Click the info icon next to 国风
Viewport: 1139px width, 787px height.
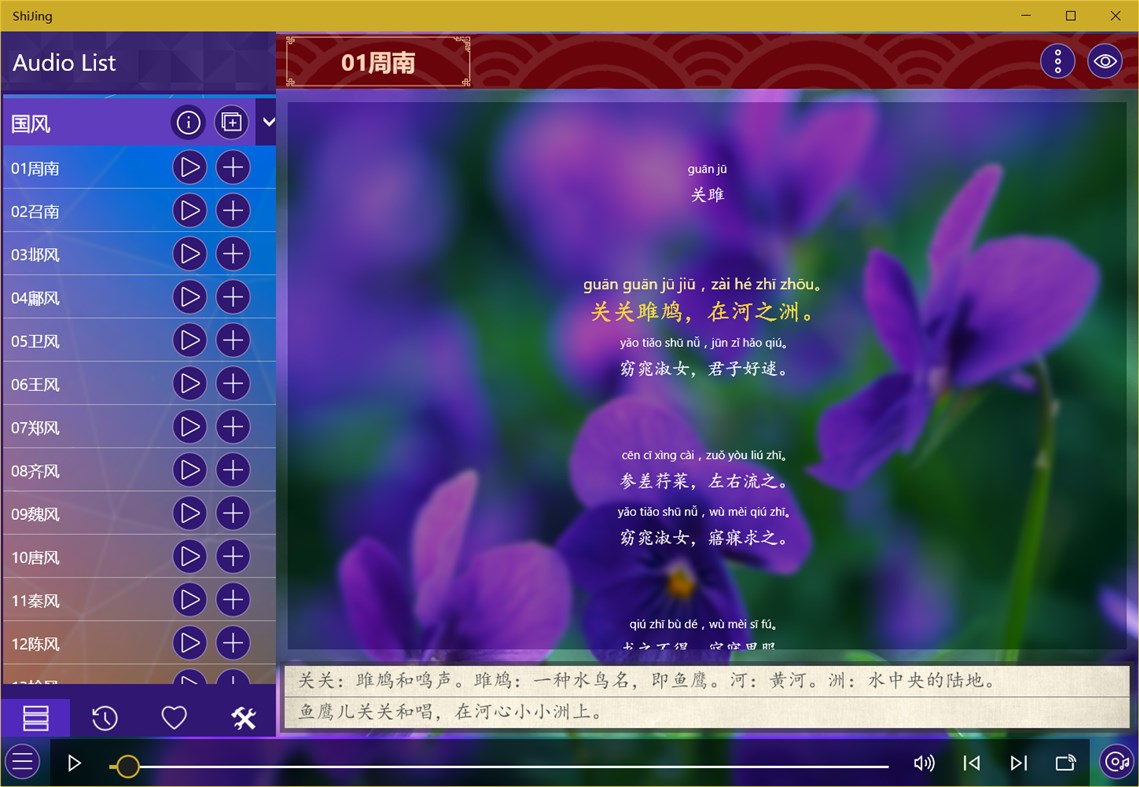[x=188, y=122]
